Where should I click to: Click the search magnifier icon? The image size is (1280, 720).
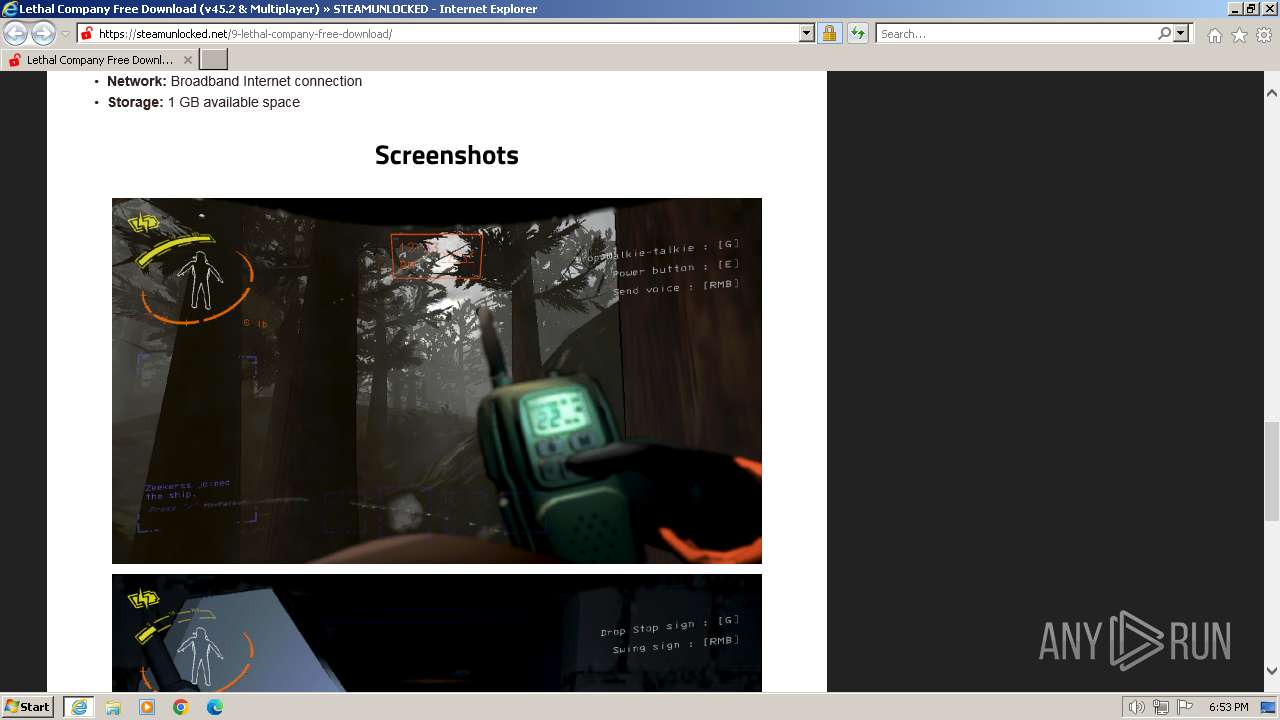[x=1164, y=33]
